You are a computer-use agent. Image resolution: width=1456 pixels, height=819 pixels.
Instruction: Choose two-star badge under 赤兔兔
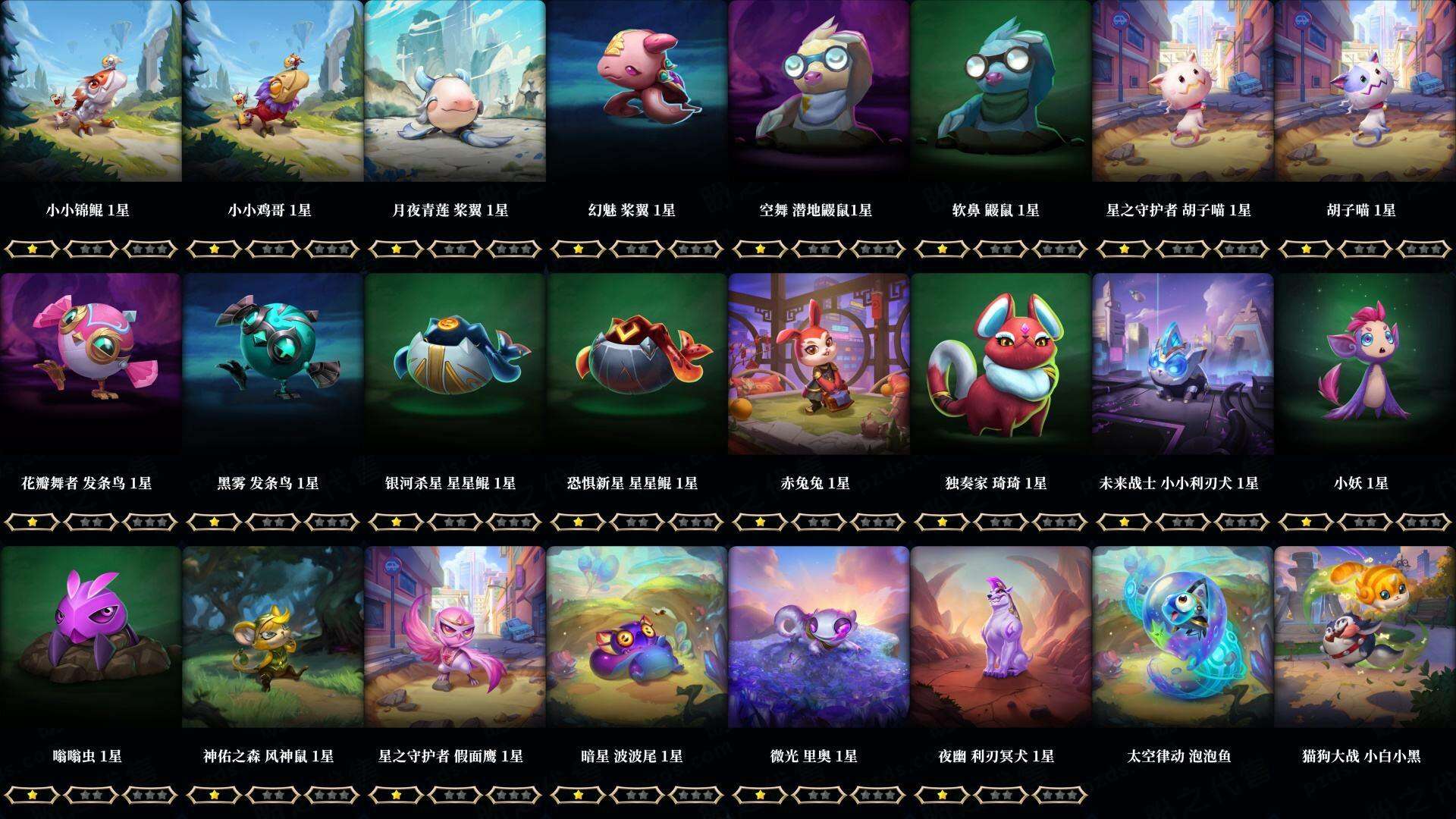point(819,522)
